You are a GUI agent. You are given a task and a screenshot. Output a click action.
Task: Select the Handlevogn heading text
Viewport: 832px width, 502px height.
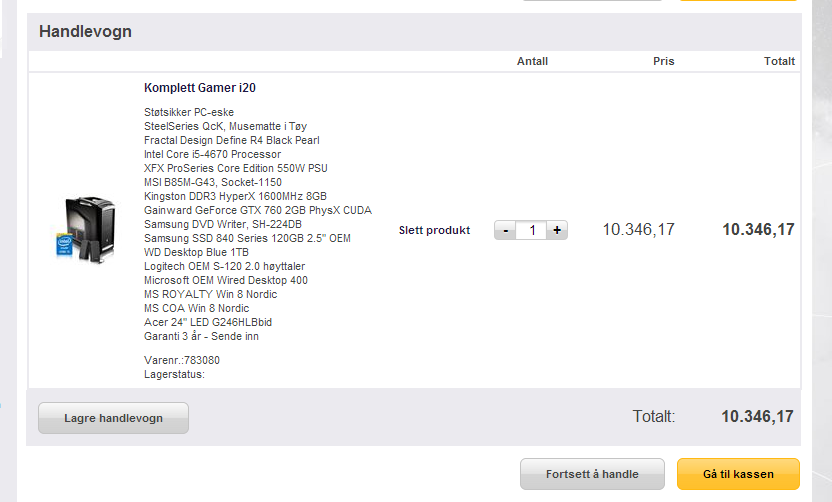click(85, 31)
